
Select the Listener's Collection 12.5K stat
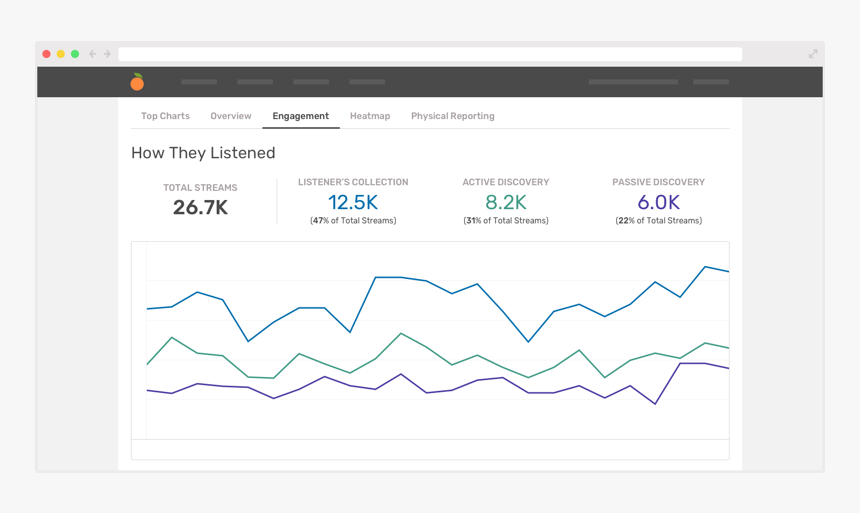tap(353, 203)
